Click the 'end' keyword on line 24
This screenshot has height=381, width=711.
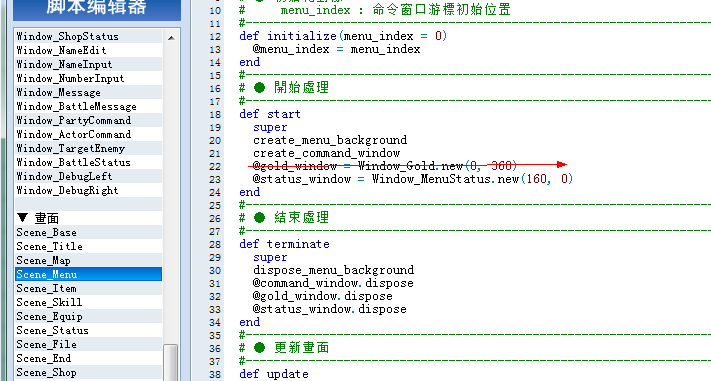(249, 192)
